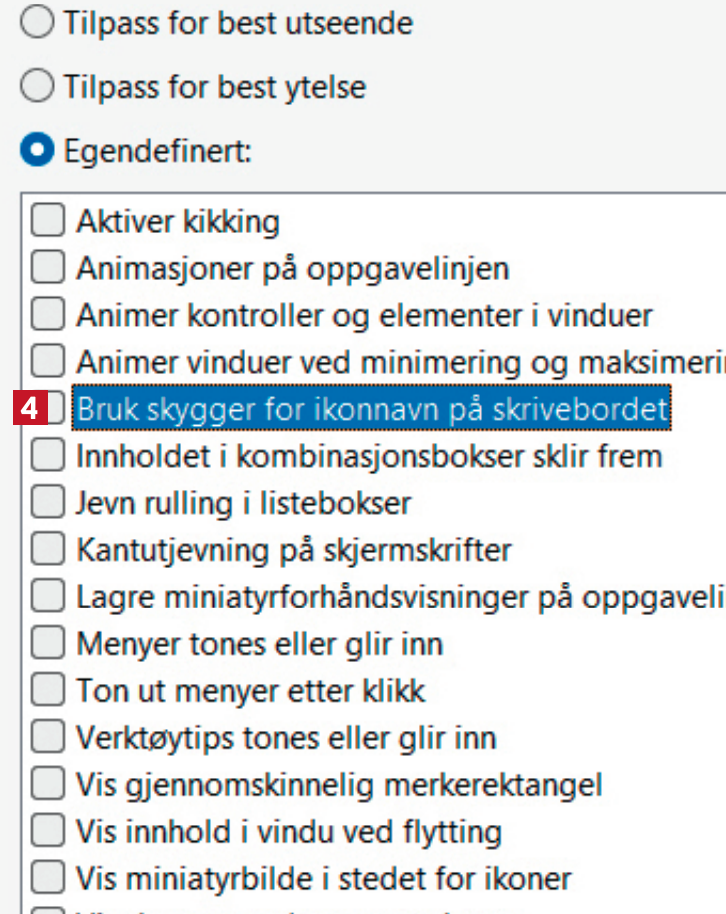Enable 'Kantutjevning på skjermskrifter'
This screenshot has width=726, height=914.
point(47,549)
